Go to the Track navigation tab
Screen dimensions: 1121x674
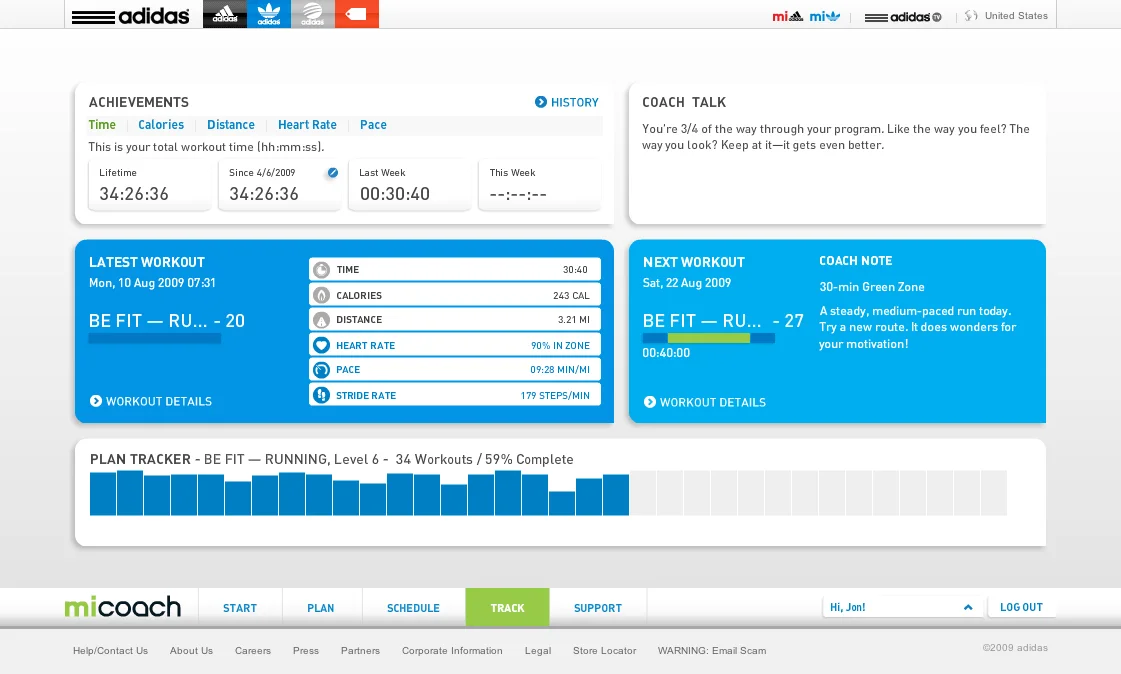click(508, 608)
